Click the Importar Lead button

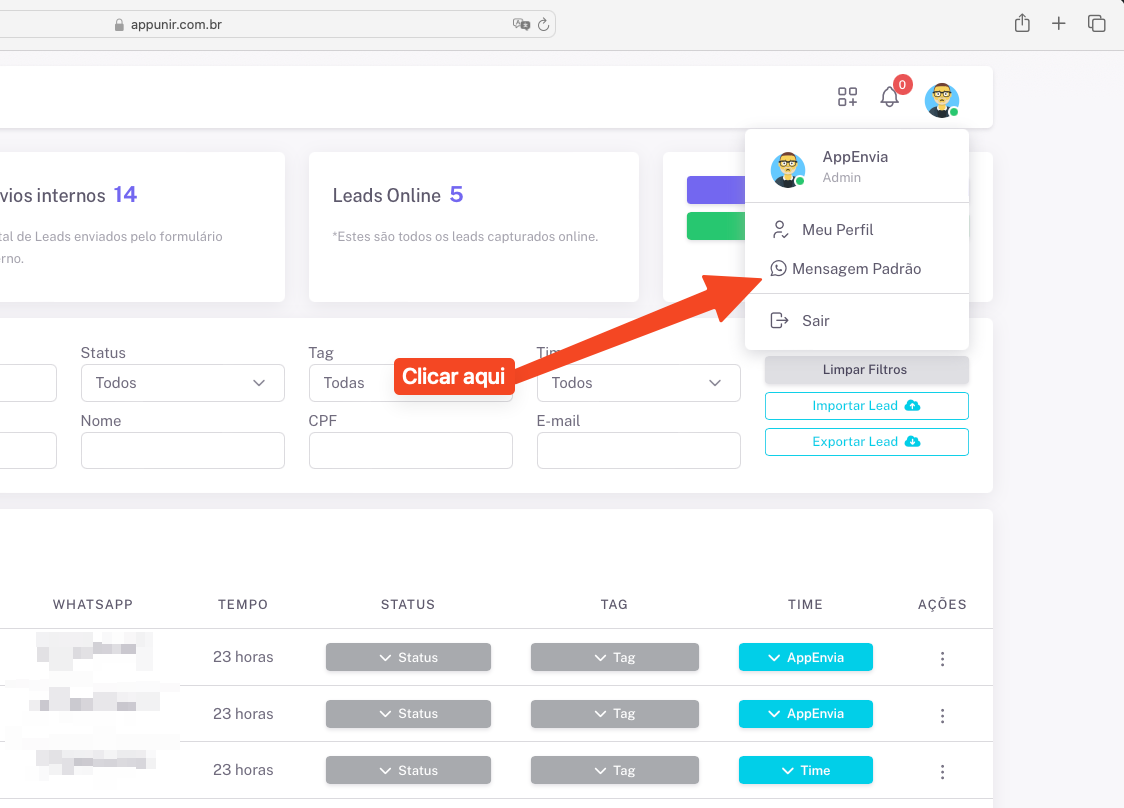866,406
